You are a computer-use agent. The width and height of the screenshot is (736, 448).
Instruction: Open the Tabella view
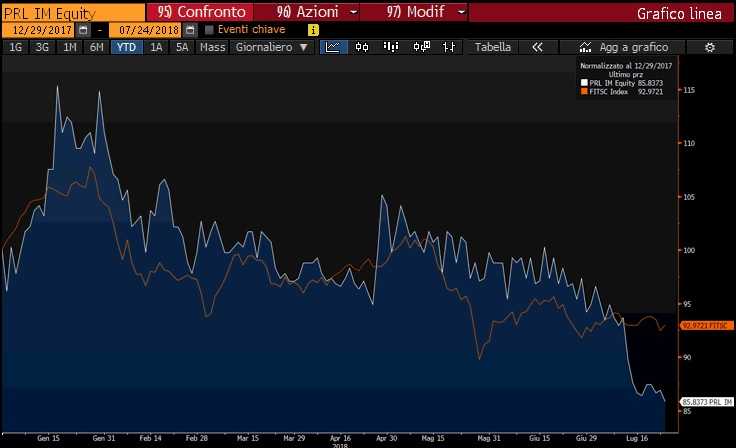point(492,47)
